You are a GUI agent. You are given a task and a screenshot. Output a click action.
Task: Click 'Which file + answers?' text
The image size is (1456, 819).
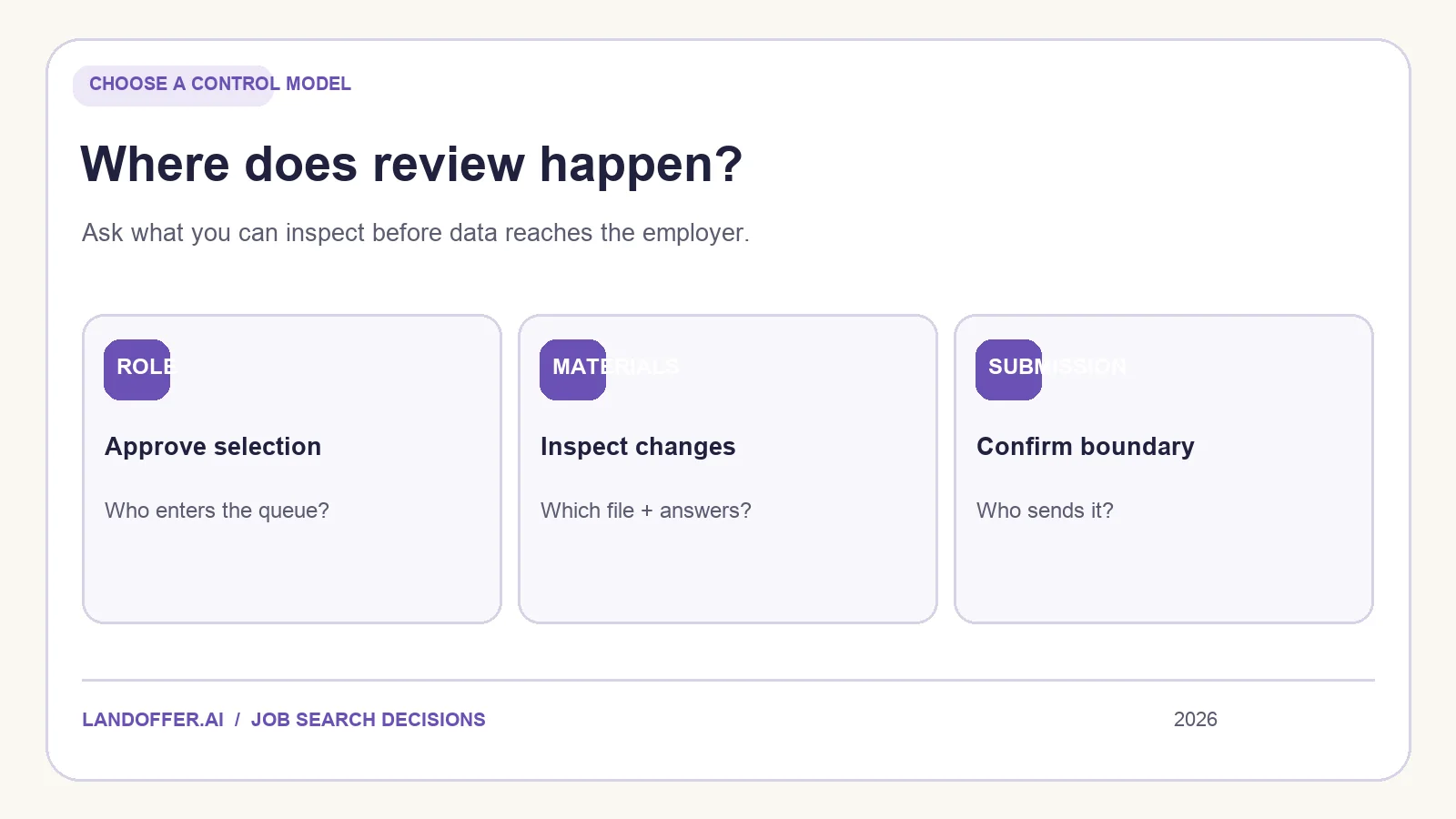(x=646, y=511)
